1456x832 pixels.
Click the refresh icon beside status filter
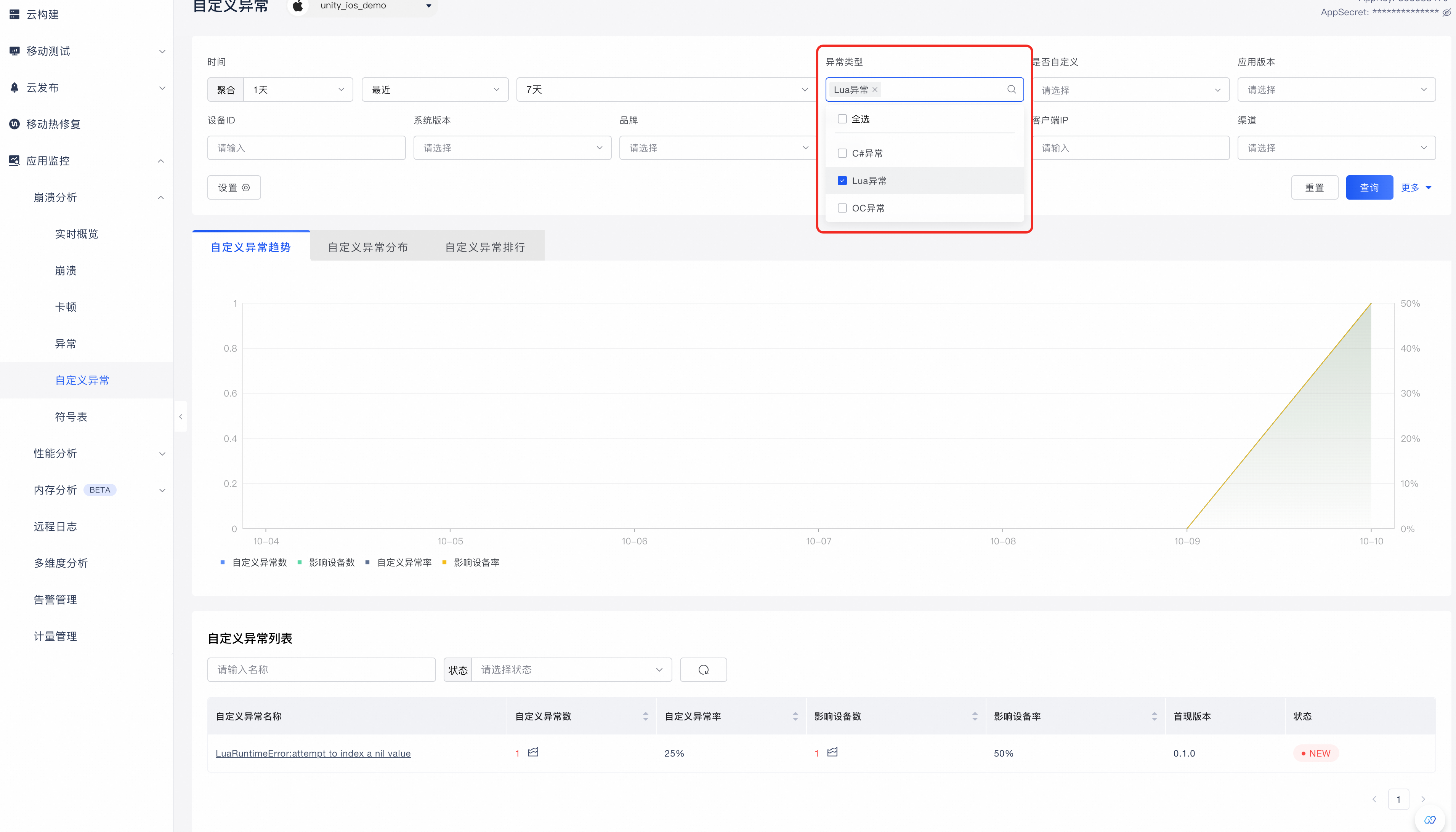(703, 670)
